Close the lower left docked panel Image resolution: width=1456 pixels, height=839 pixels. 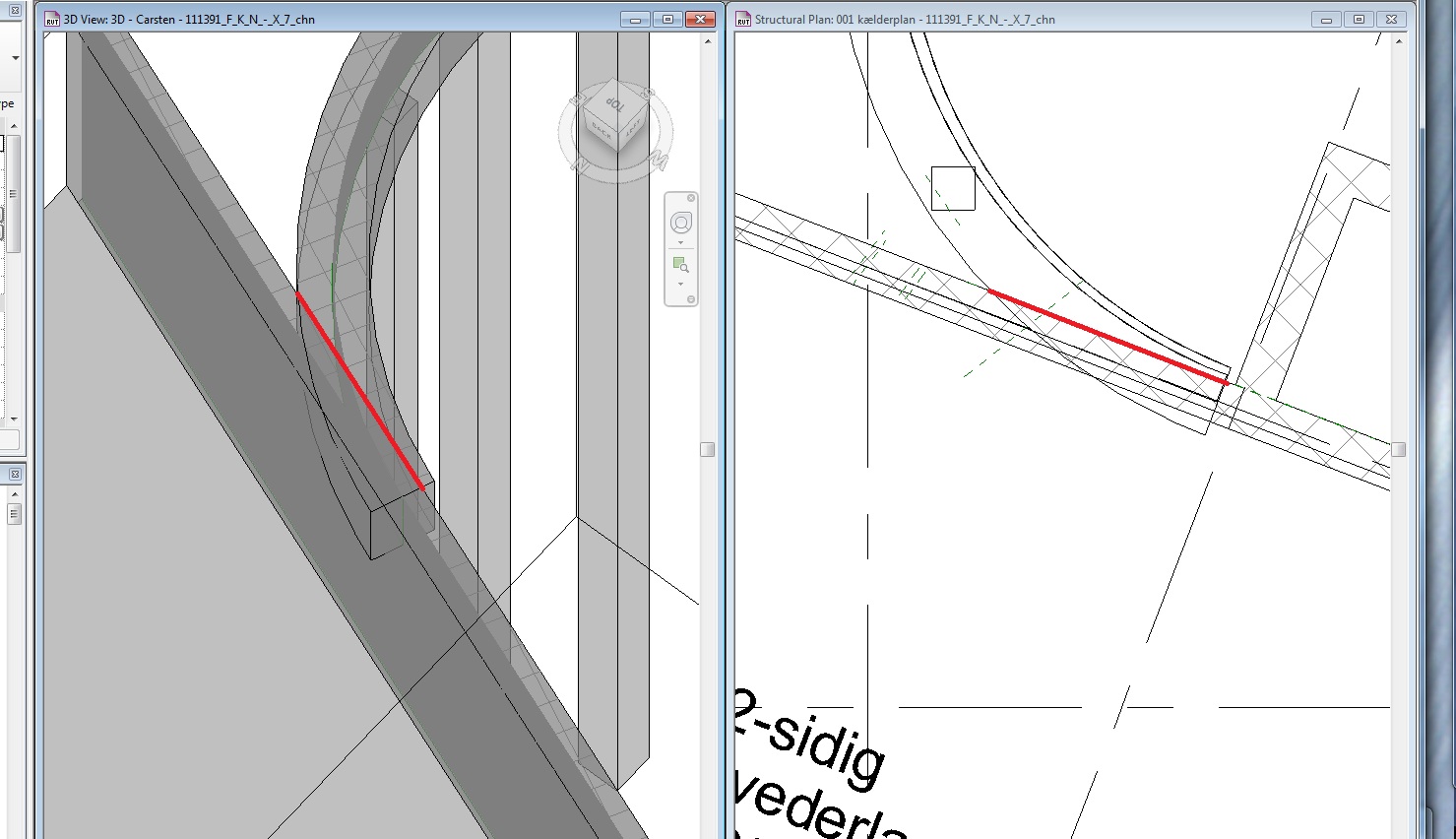pos(15,475)
